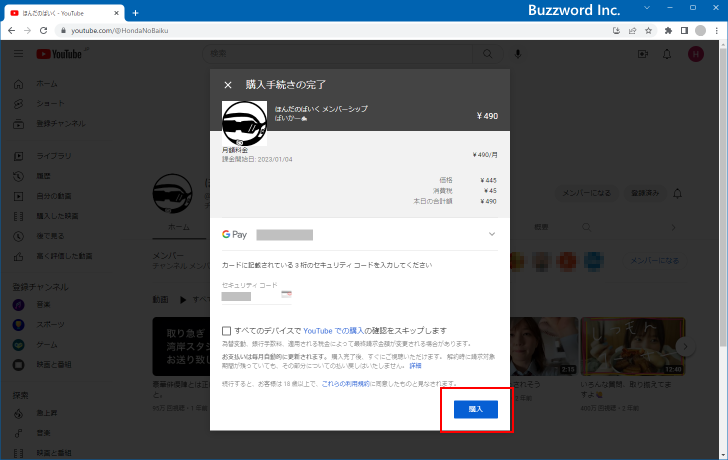This screenshot has height=460, width=728.
Task: Advance video shelf with next arrow
Action: [685, 346]
